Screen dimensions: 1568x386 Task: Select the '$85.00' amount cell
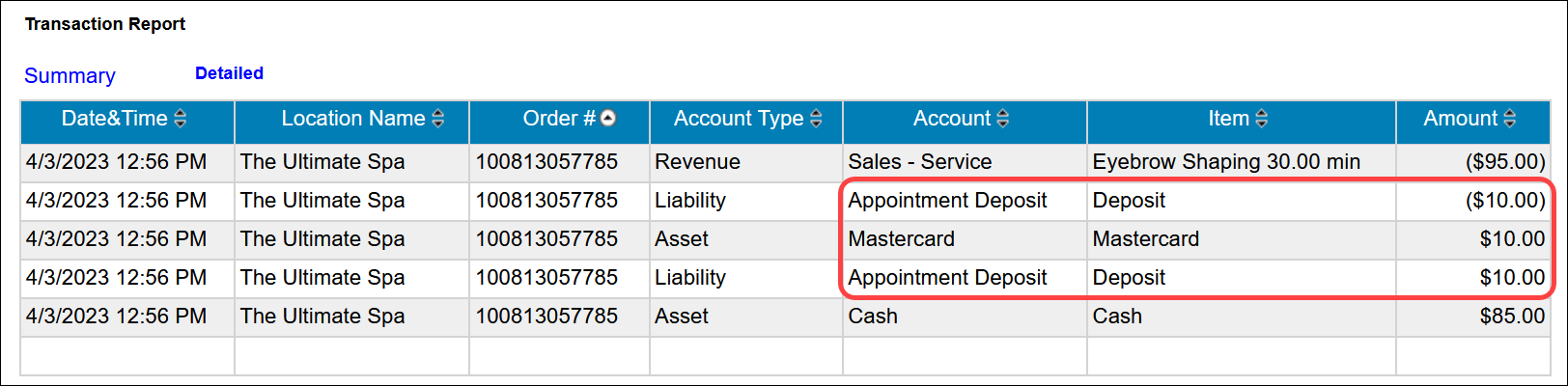(1473, 317)
